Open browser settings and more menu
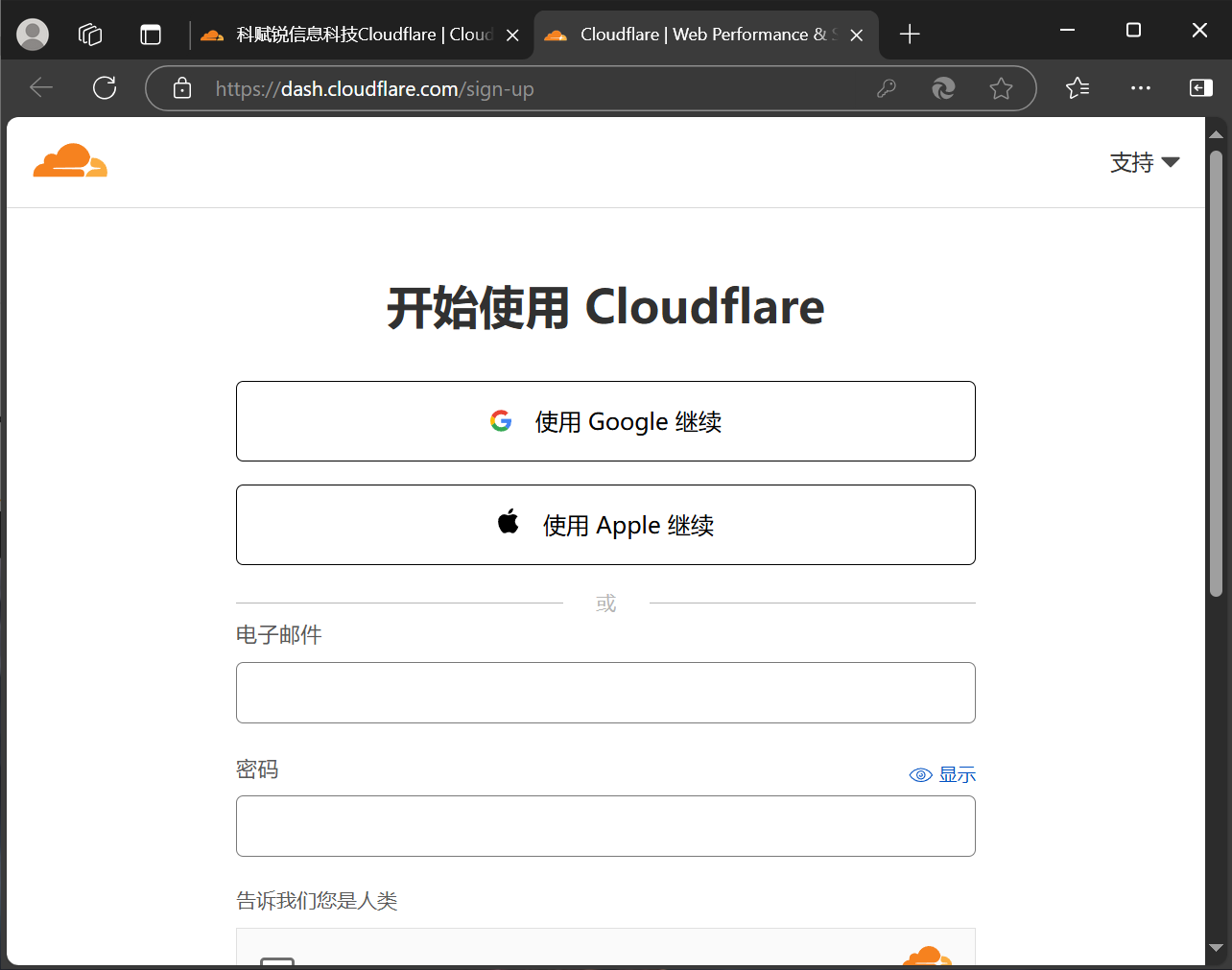 pyautogui.click(x=1140, y=88)
